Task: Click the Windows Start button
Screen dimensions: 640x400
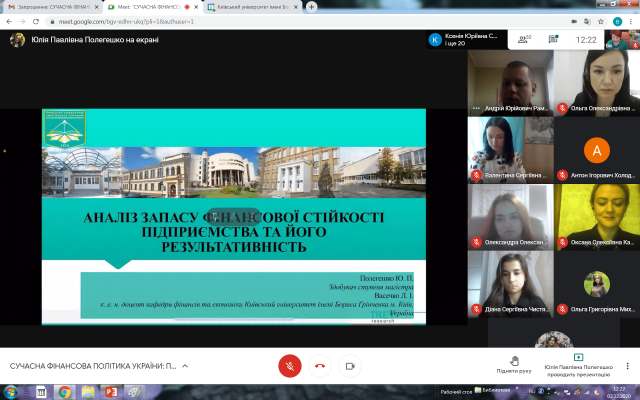Action: pos(8,392)
